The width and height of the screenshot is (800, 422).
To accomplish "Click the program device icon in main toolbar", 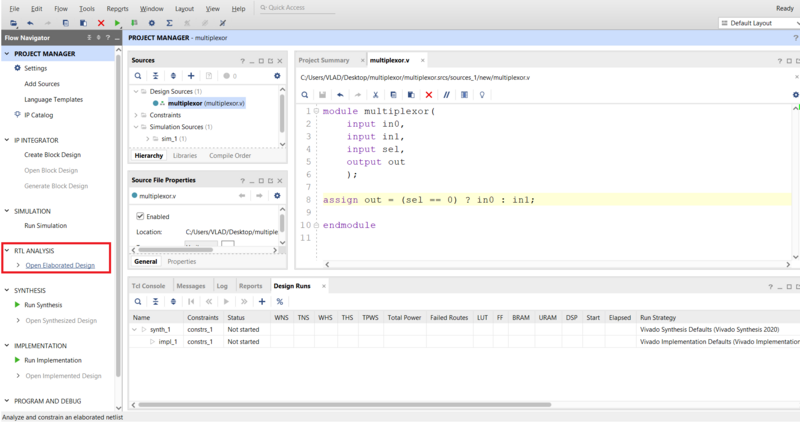I will (134, 23).
